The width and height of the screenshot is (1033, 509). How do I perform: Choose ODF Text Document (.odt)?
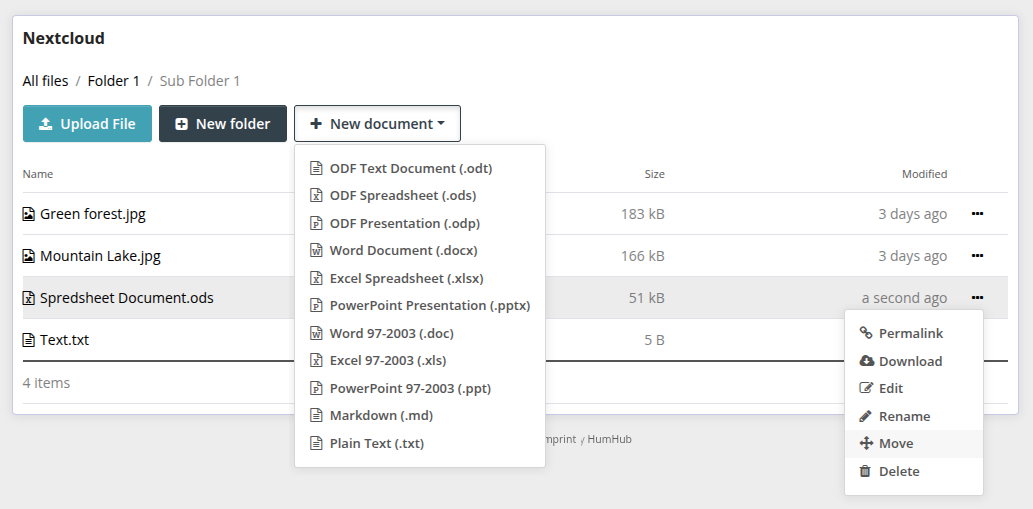point(410,168)
